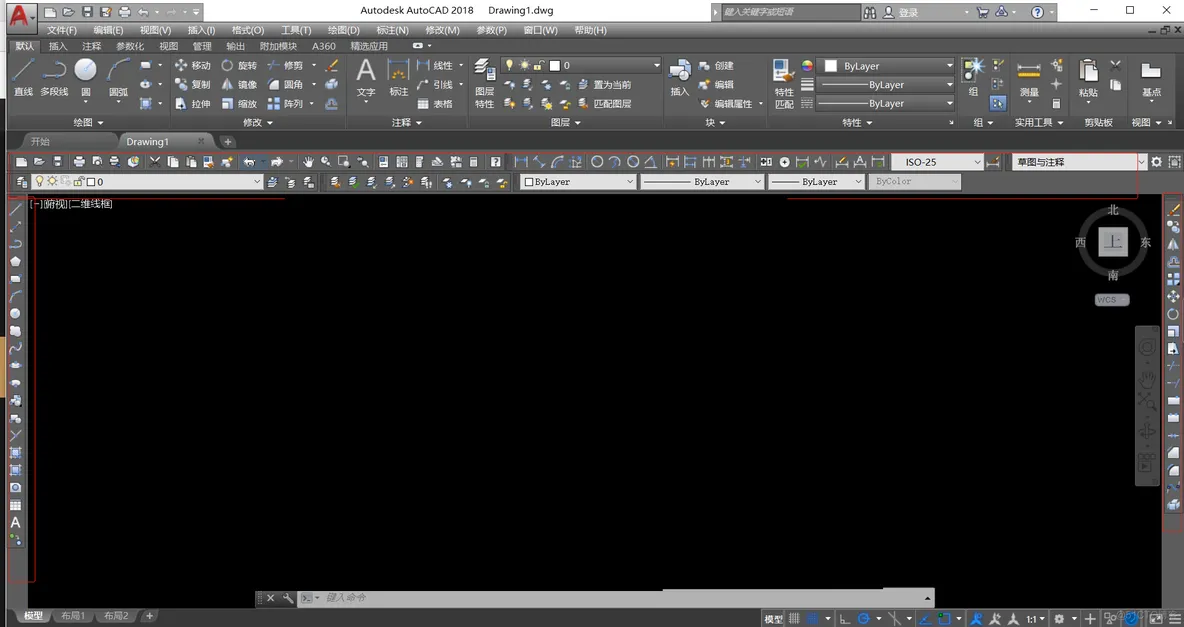This screenshot has width=1184, height=627.
Task: Select the 圆弧 (Arc) tool
Action: tap(118, 78)
